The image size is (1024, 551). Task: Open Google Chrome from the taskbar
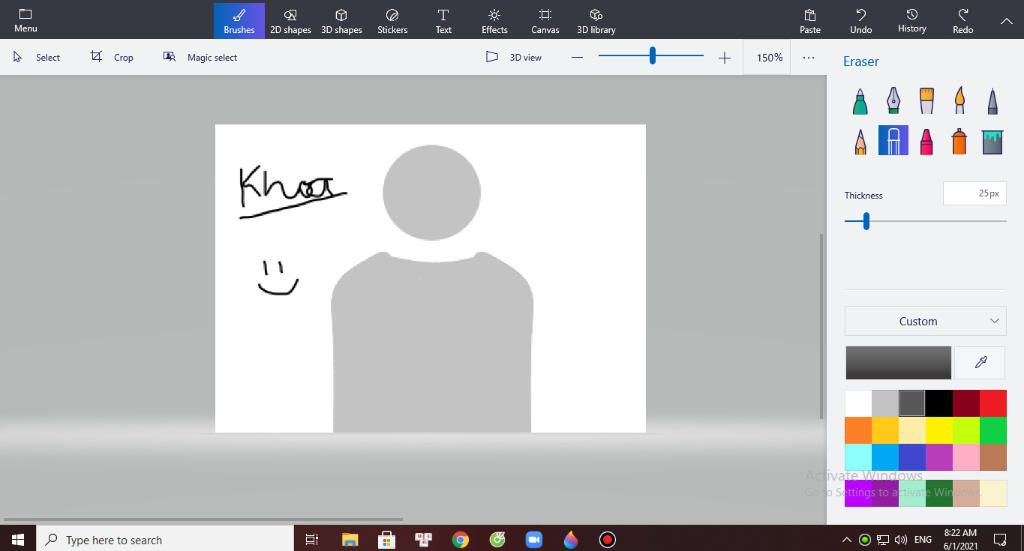(460, 539)
